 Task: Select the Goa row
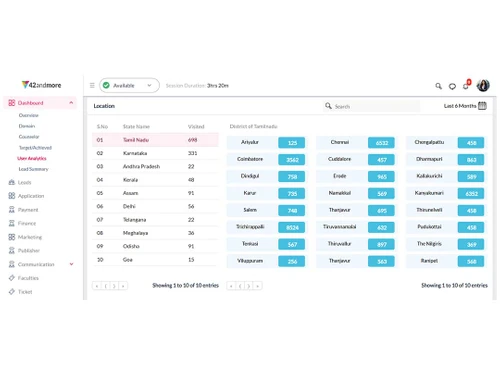point(155,259)
